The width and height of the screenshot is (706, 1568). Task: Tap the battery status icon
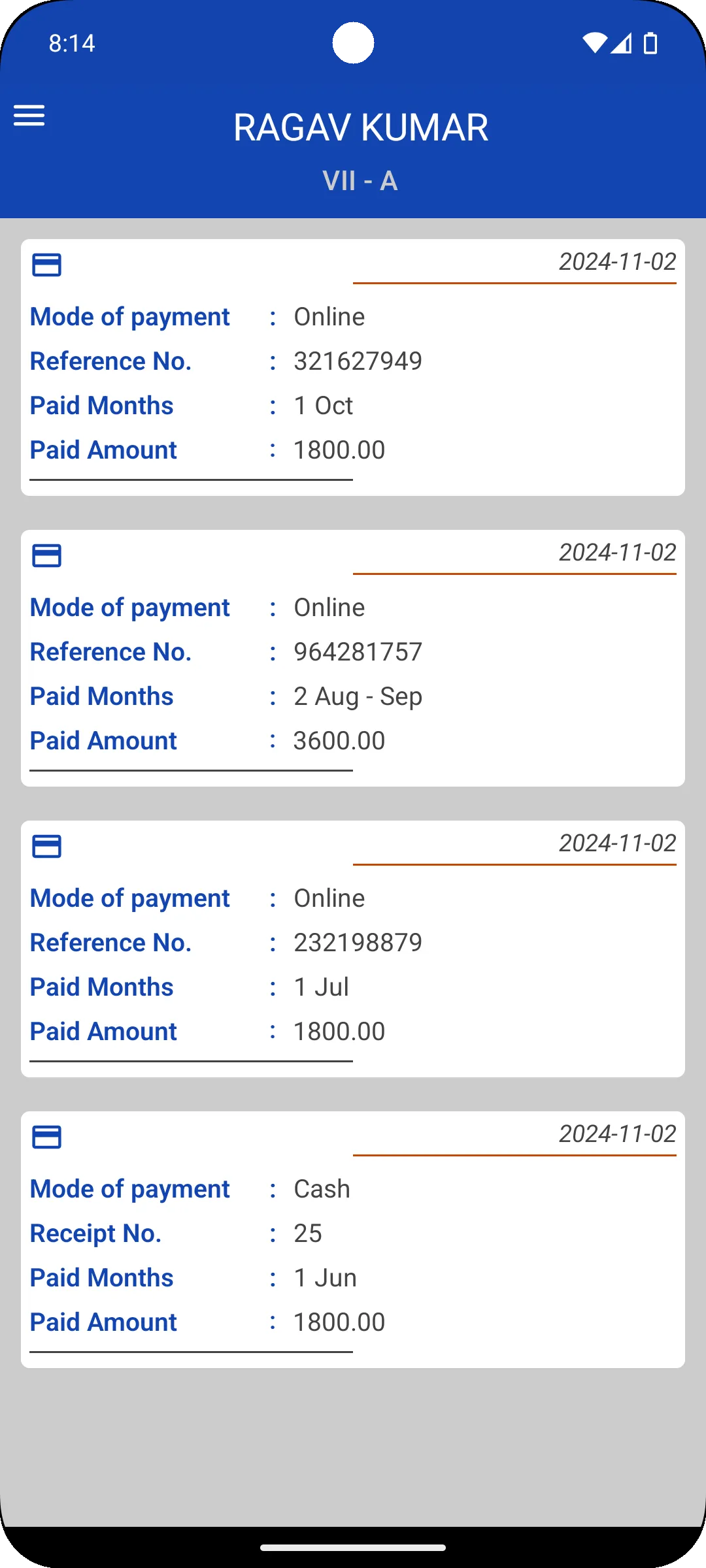(x=650, y=43)
